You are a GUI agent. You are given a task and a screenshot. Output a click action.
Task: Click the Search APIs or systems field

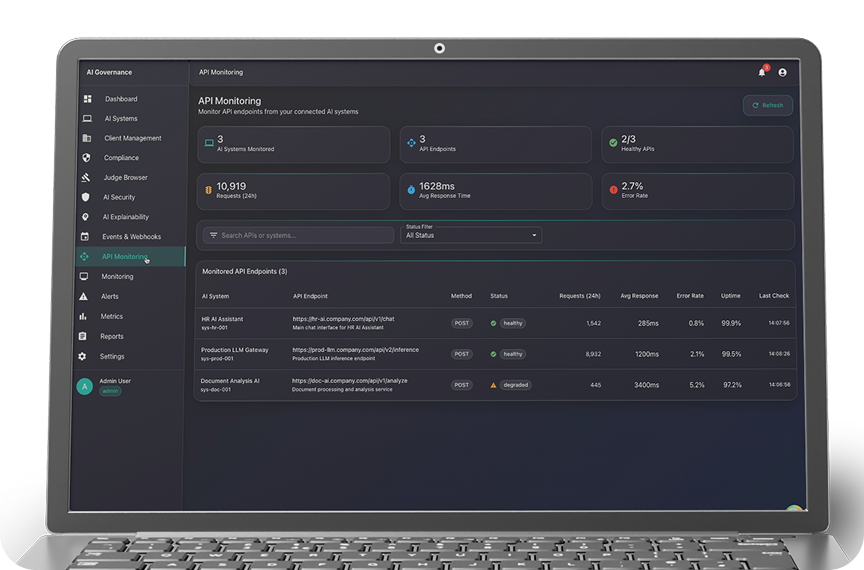(x=299, y=235)
